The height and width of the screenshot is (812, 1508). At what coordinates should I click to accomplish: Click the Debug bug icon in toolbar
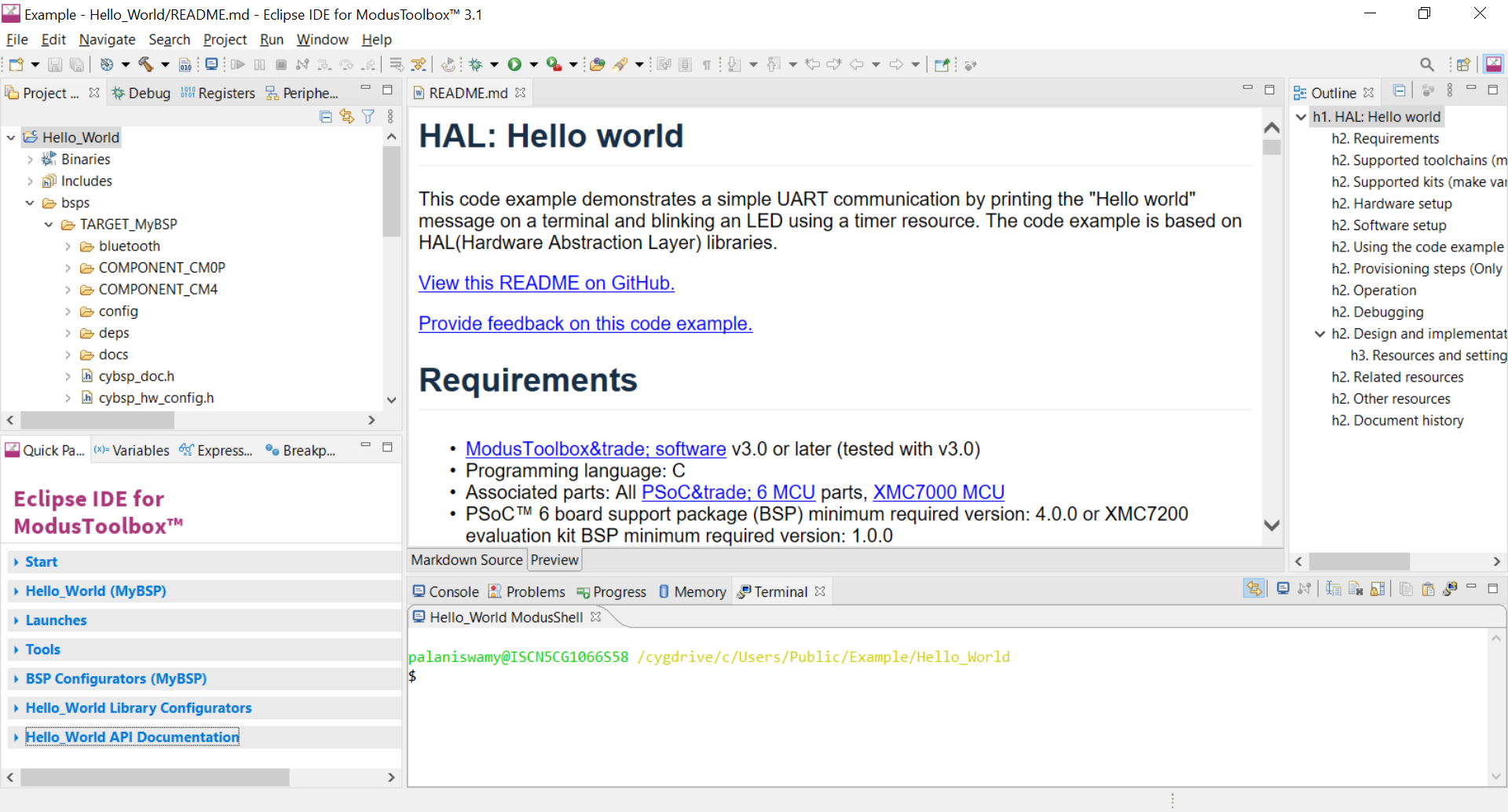click(475, 64)
